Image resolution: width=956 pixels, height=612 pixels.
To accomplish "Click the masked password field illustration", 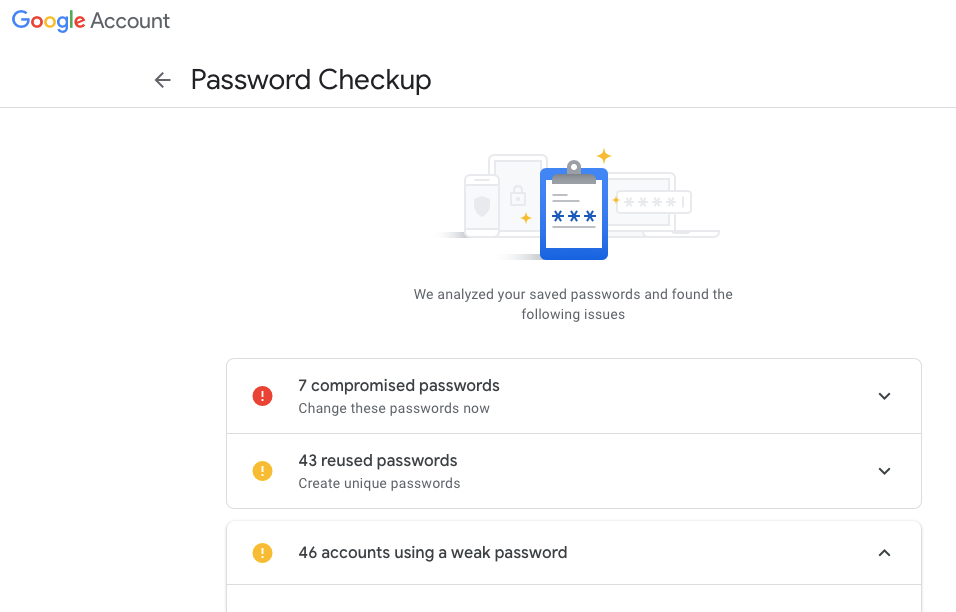I will click(654, 202).
